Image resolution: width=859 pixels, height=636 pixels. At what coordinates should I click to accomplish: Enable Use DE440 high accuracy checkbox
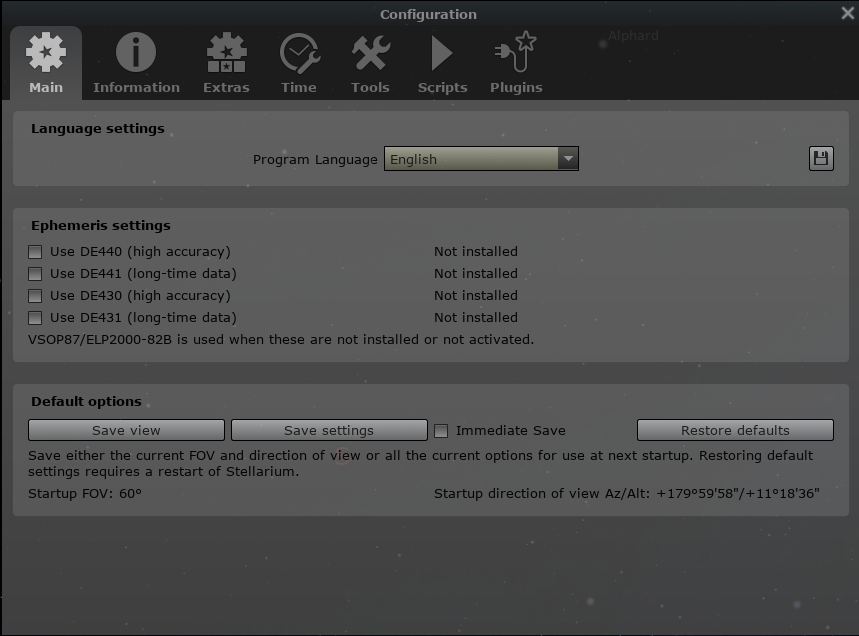[35, 252]
